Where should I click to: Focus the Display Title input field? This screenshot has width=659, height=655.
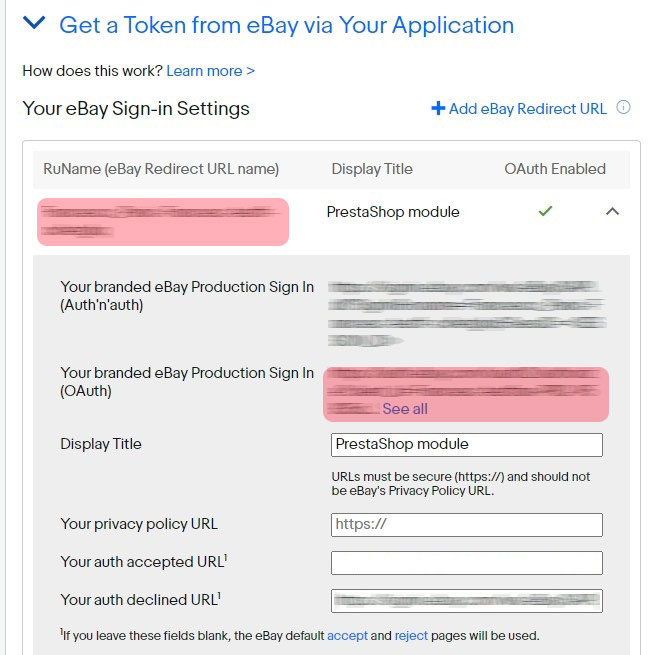pos(467,444)
